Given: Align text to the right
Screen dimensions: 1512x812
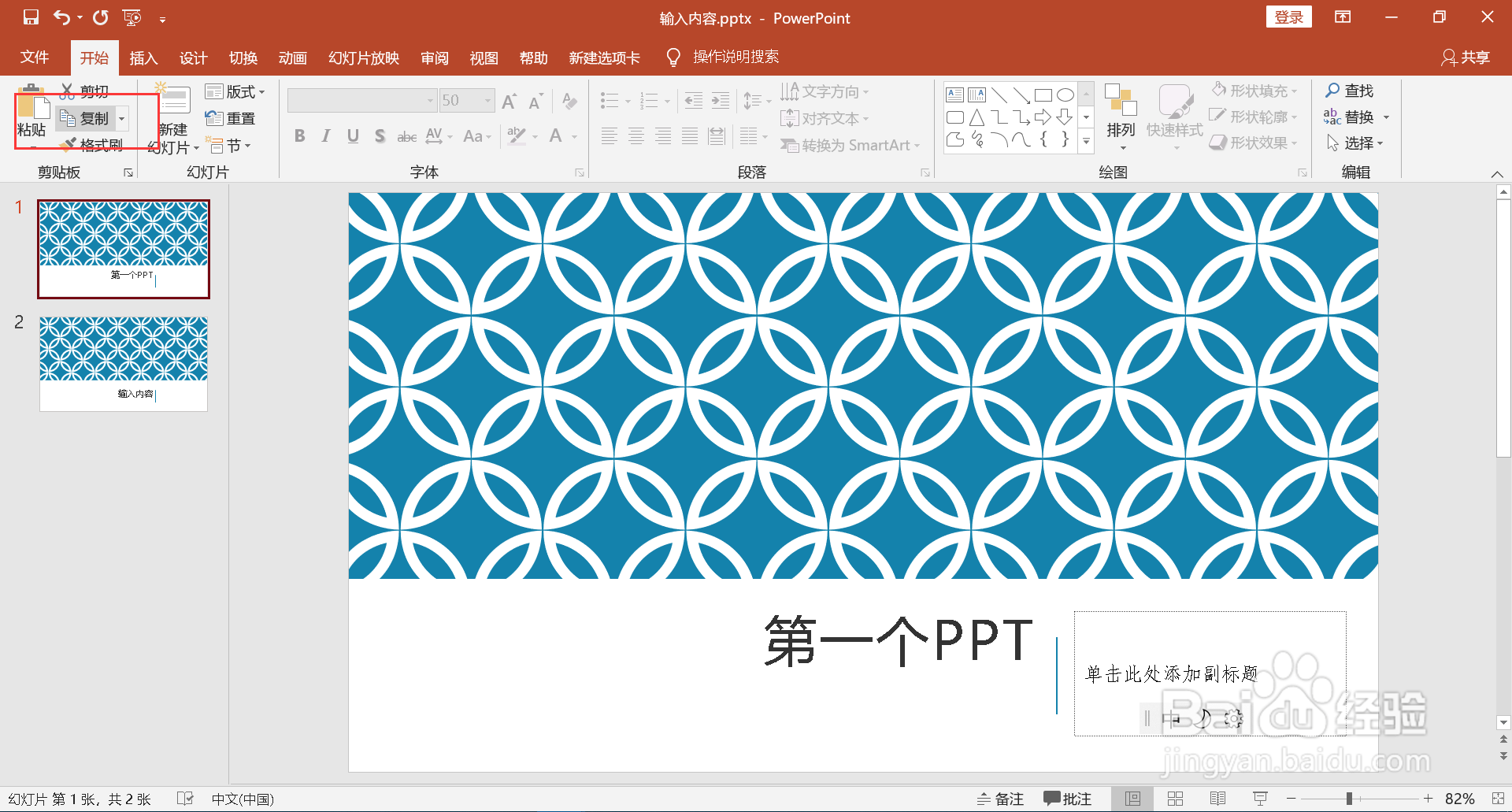Looking at the screenshot, I should tap(663, 136).
